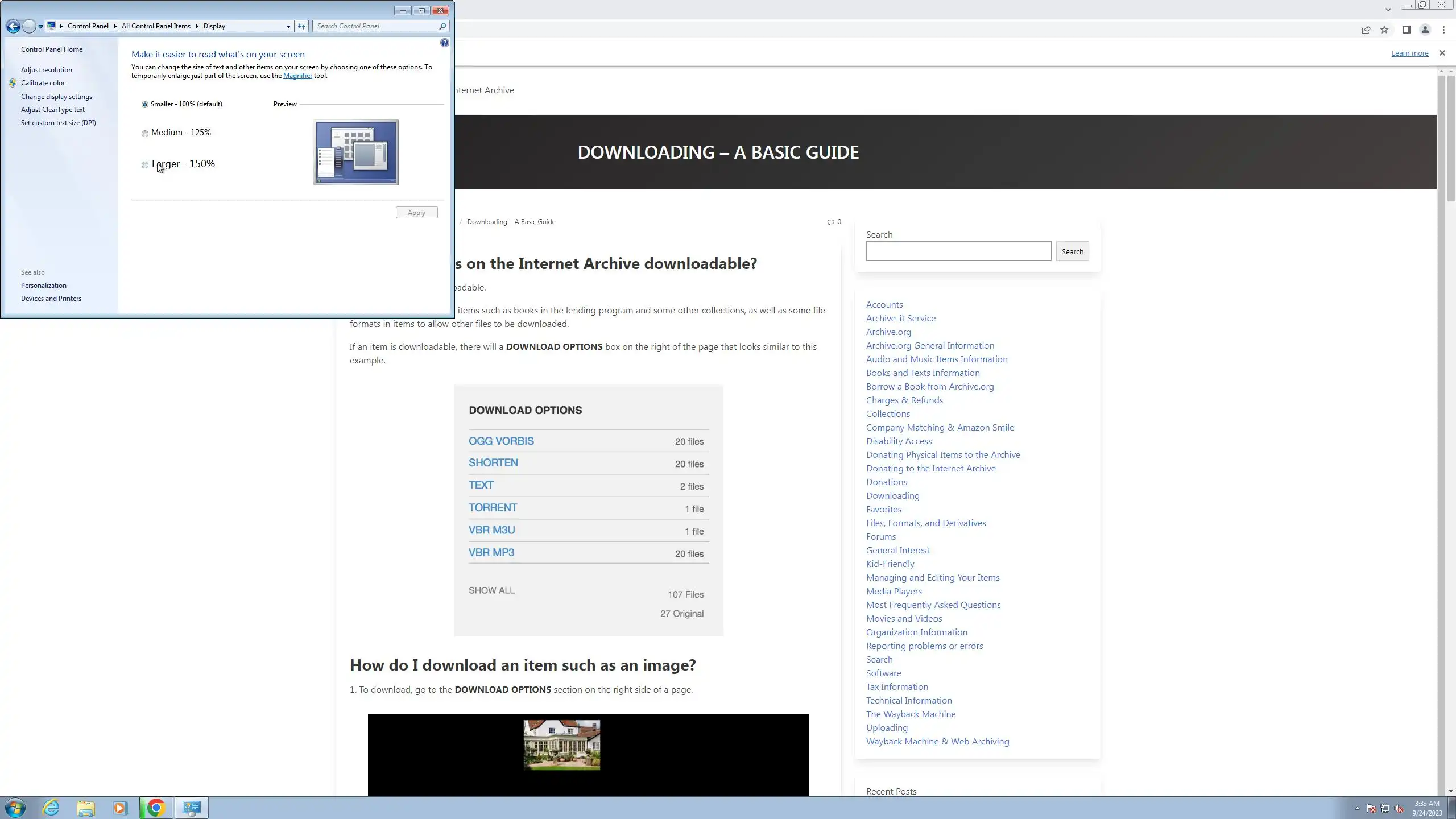Image resolution: width=1456 pixels, height=819 pixels.
Task: Expand the address bar history dropdown
Action: pos(288,26)
